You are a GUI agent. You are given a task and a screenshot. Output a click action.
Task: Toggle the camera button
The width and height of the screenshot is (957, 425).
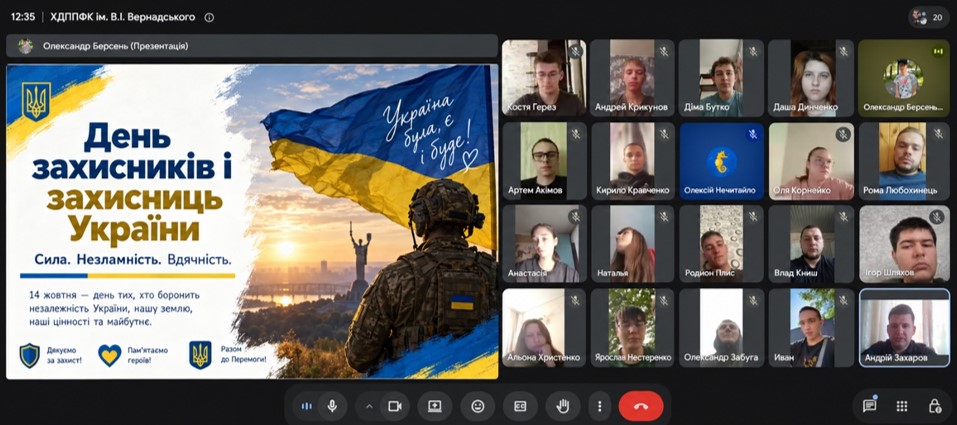pos(395,407)
